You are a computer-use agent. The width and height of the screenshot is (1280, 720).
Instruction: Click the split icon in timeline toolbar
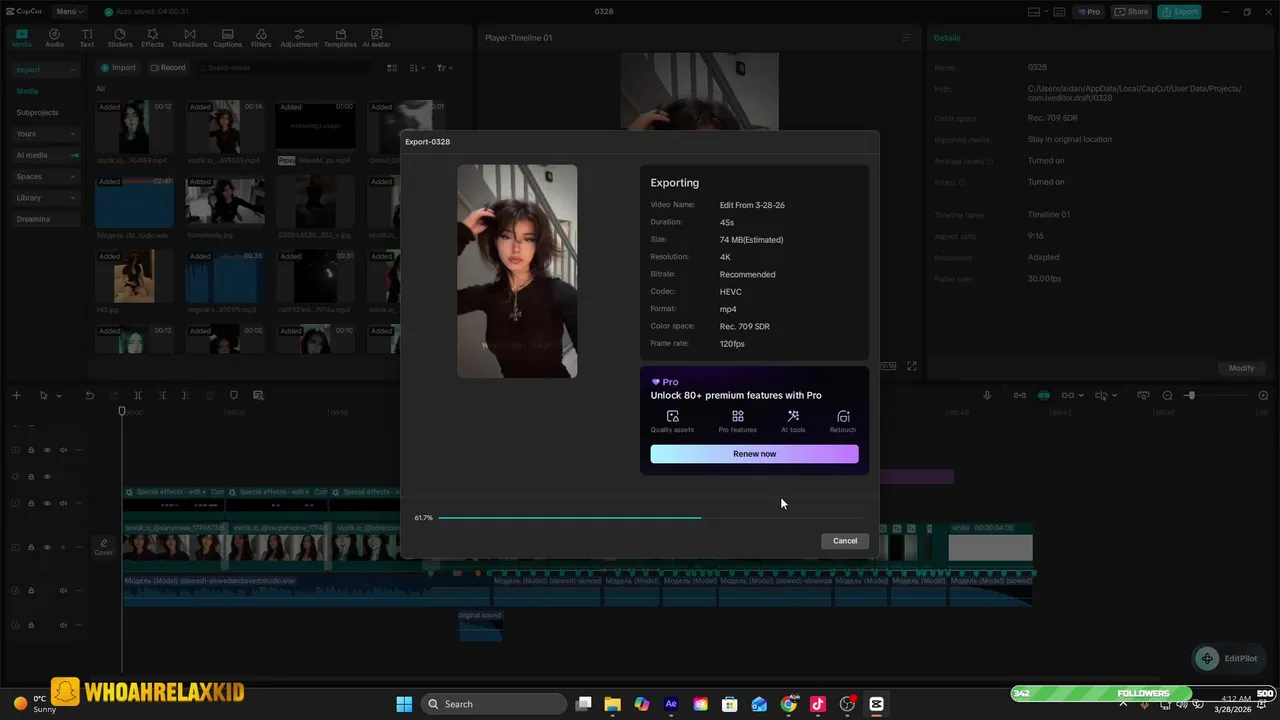click(138, 396)
